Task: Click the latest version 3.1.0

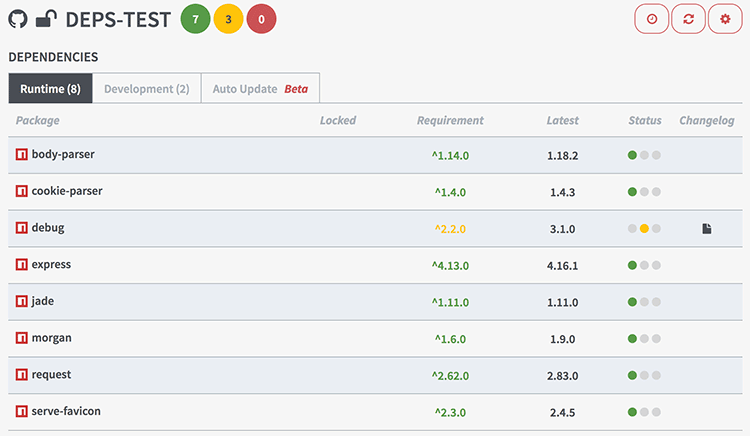Action: (x=562, y=229)
